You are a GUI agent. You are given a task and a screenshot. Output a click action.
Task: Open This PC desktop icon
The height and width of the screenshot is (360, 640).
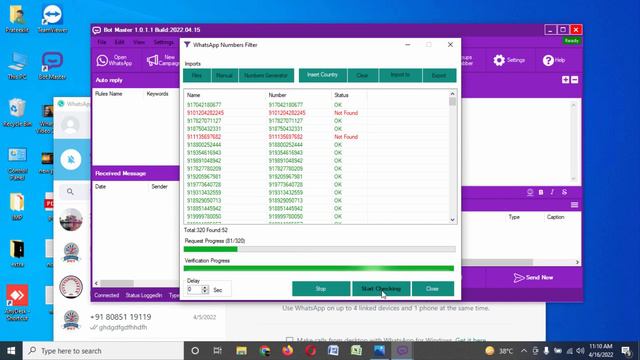pos(17,65)
